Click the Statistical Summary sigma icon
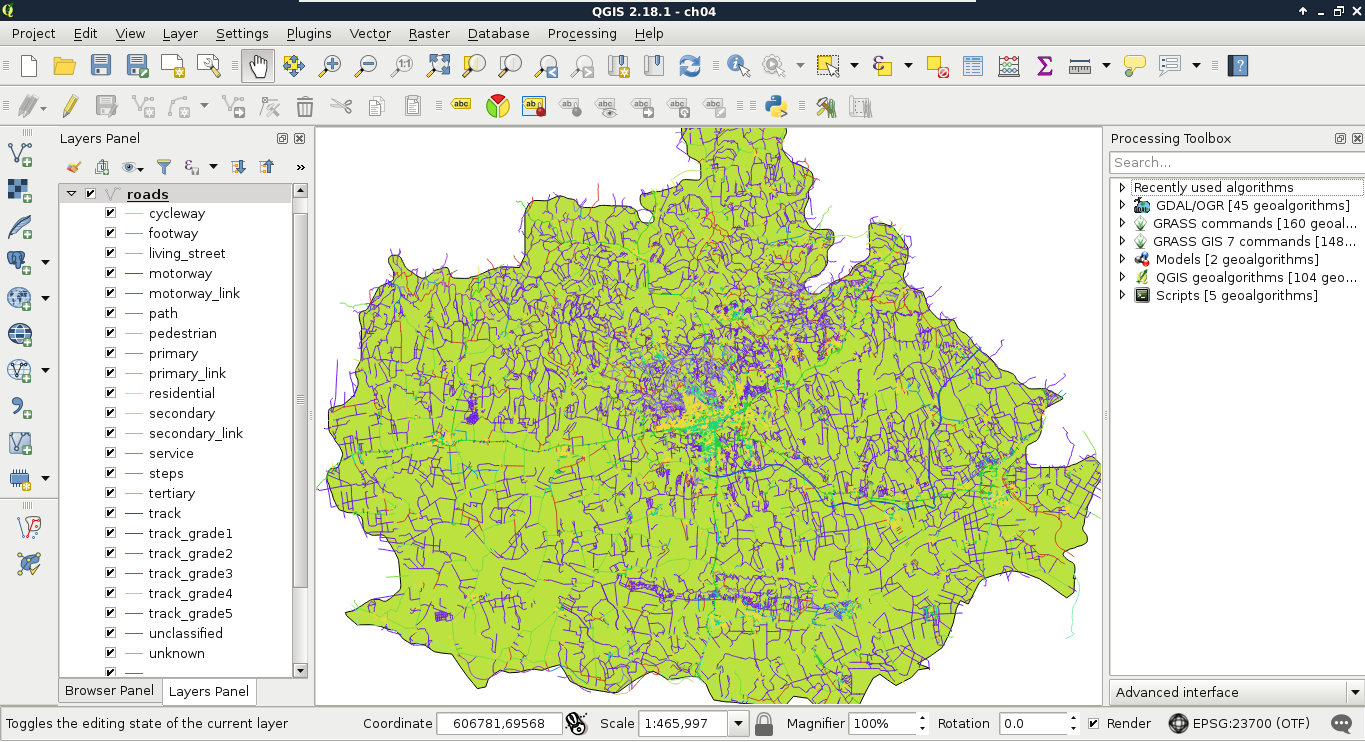The width and height of the screenshot is (1365, 742). click(1044, 66)
